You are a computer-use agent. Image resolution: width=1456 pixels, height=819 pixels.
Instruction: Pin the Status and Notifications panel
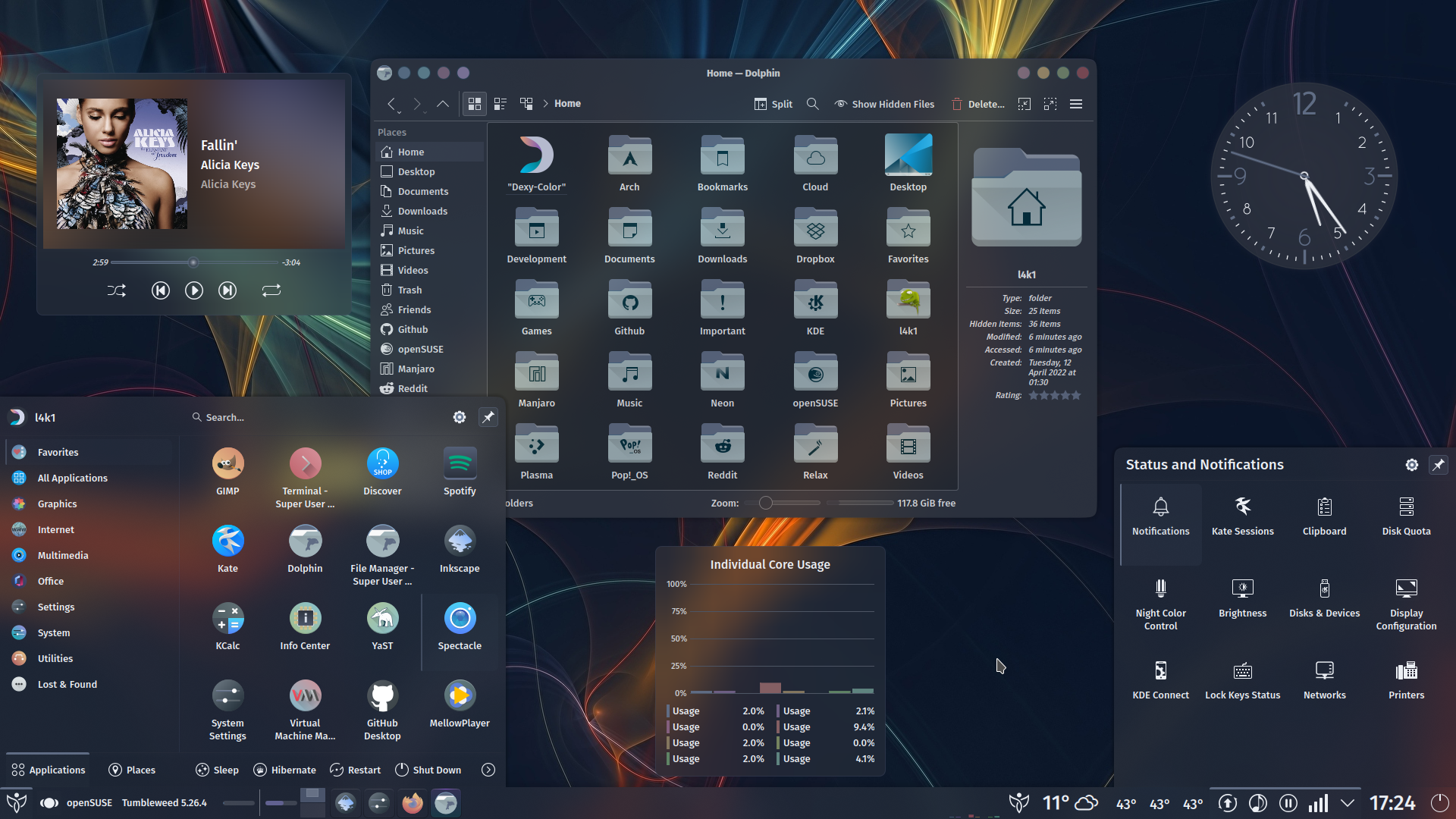(1438, 465)
